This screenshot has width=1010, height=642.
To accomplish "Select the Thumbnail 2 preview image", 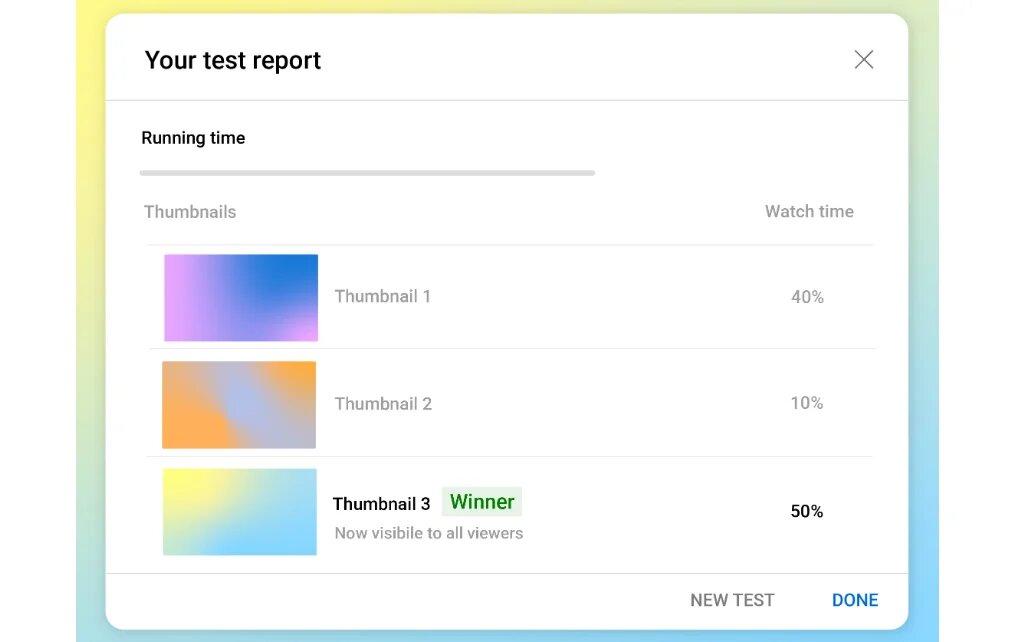I will 238,404.
